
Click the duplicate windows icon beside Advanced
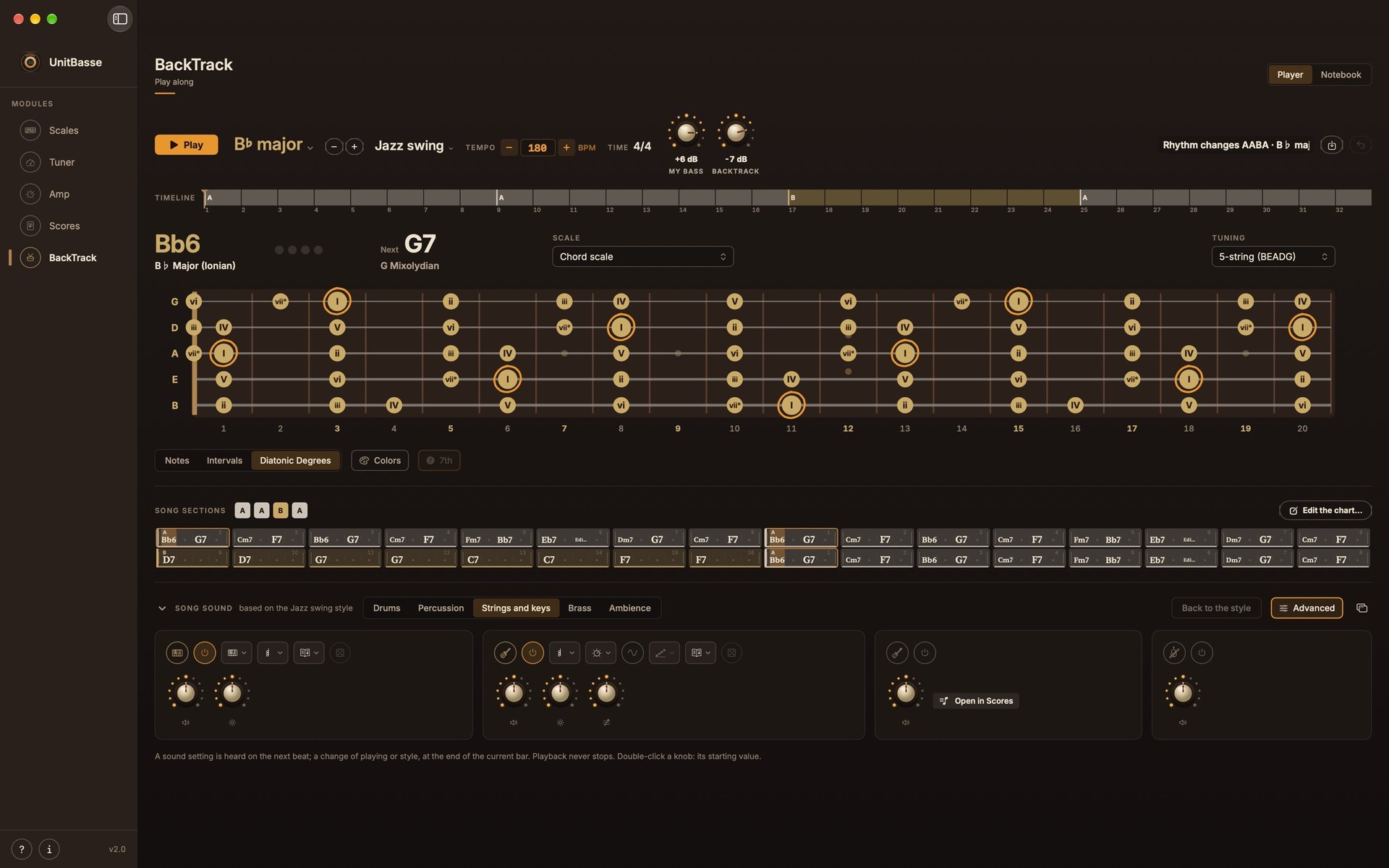[x=1362, y=608]
